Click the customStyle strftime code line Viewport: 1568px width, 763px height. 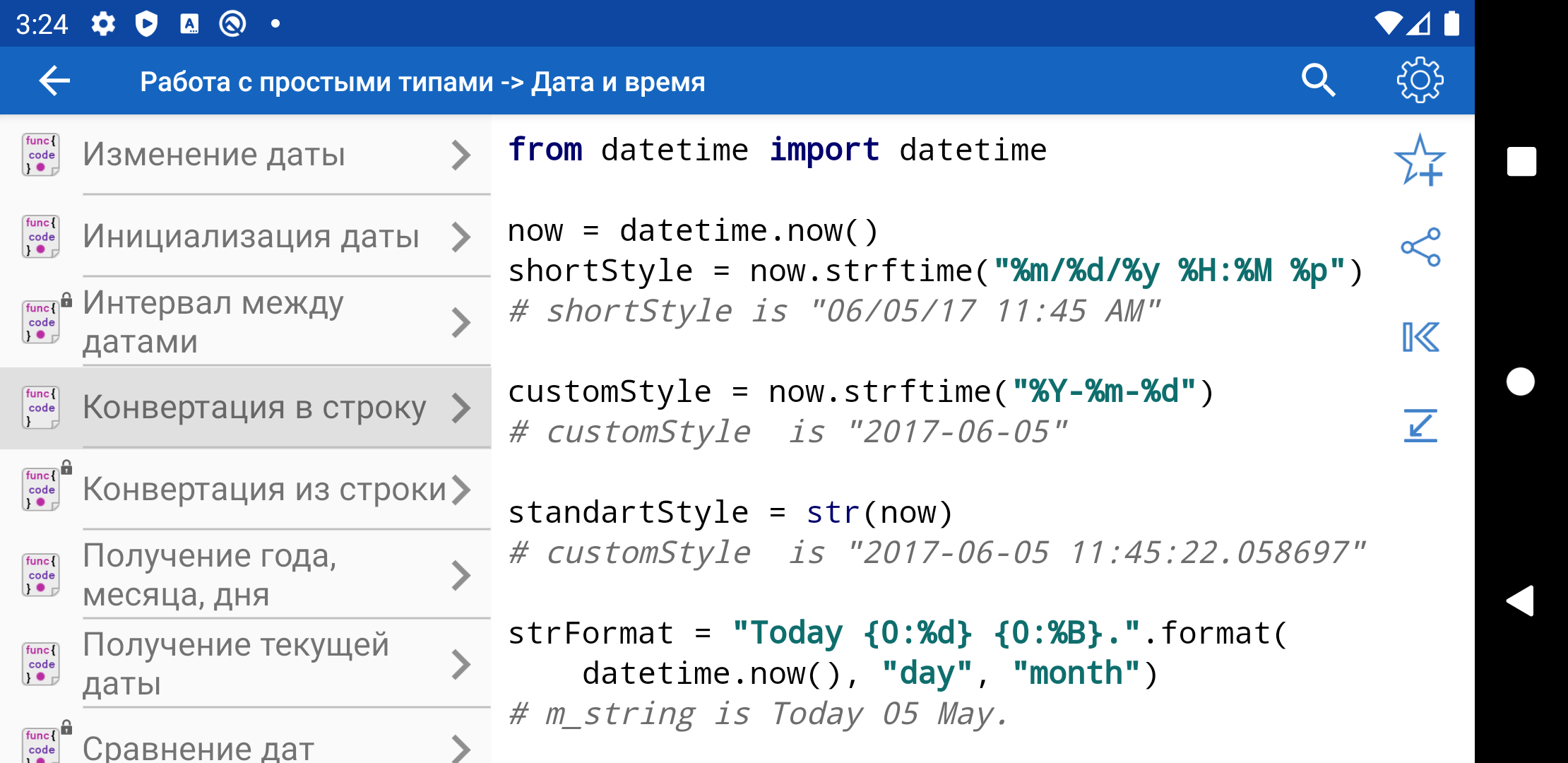coord(860,391)
